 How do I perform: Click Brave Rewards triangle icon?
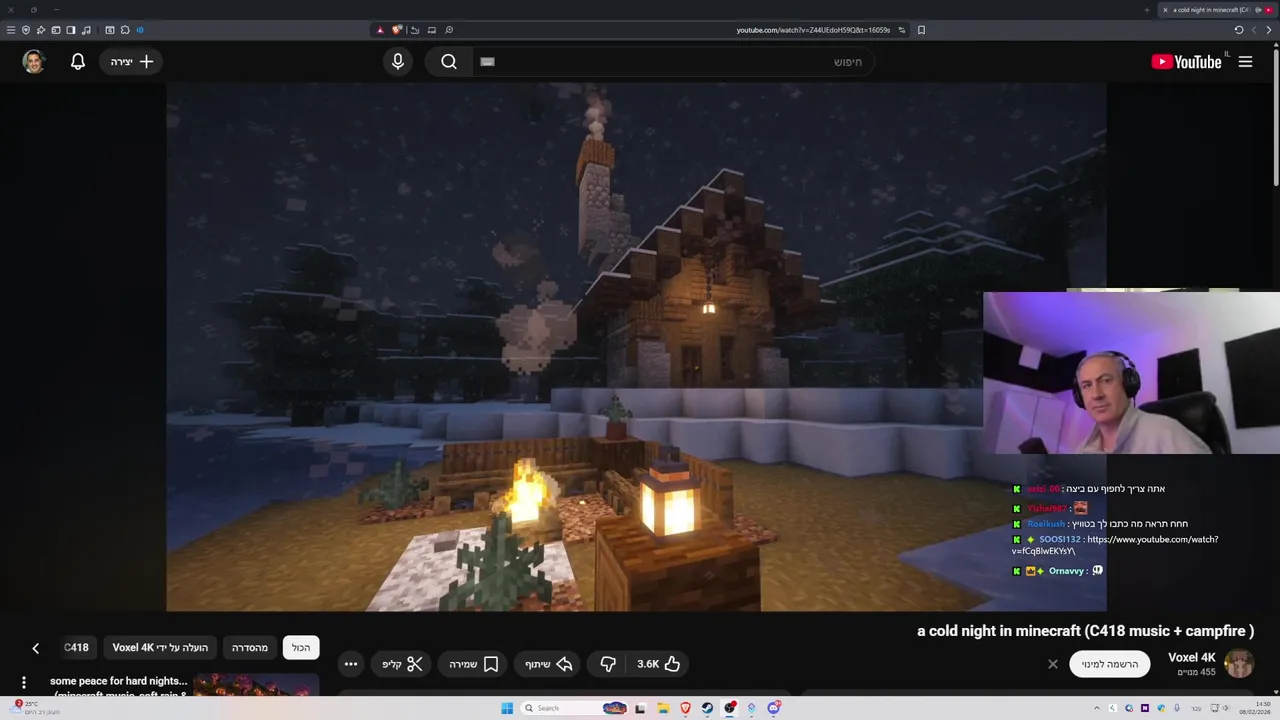tap(380, 30)
